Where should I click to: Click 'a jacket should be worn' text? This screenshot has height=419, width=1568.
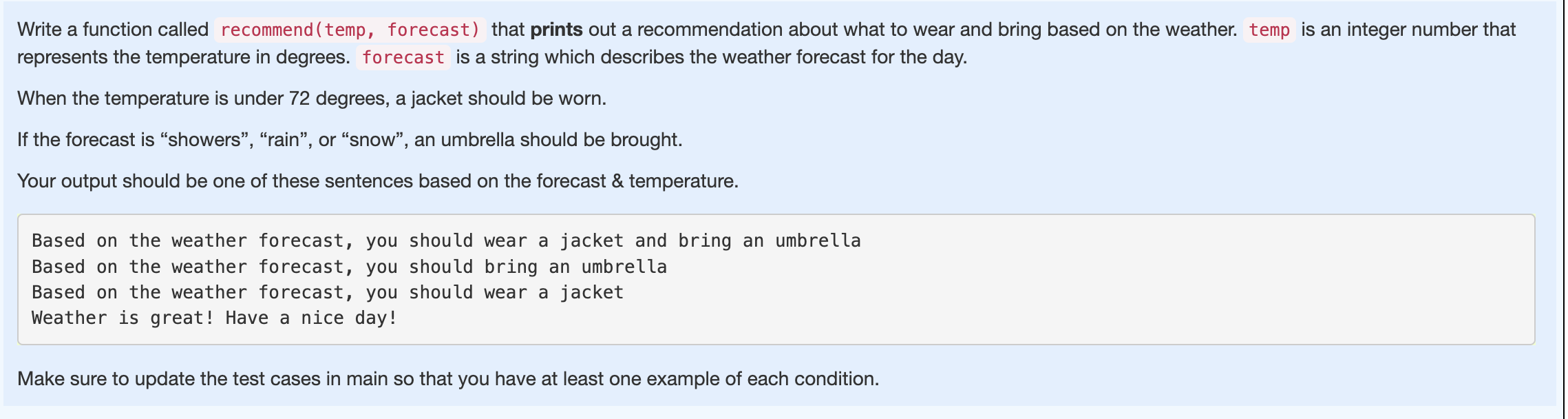click(500, 99)
